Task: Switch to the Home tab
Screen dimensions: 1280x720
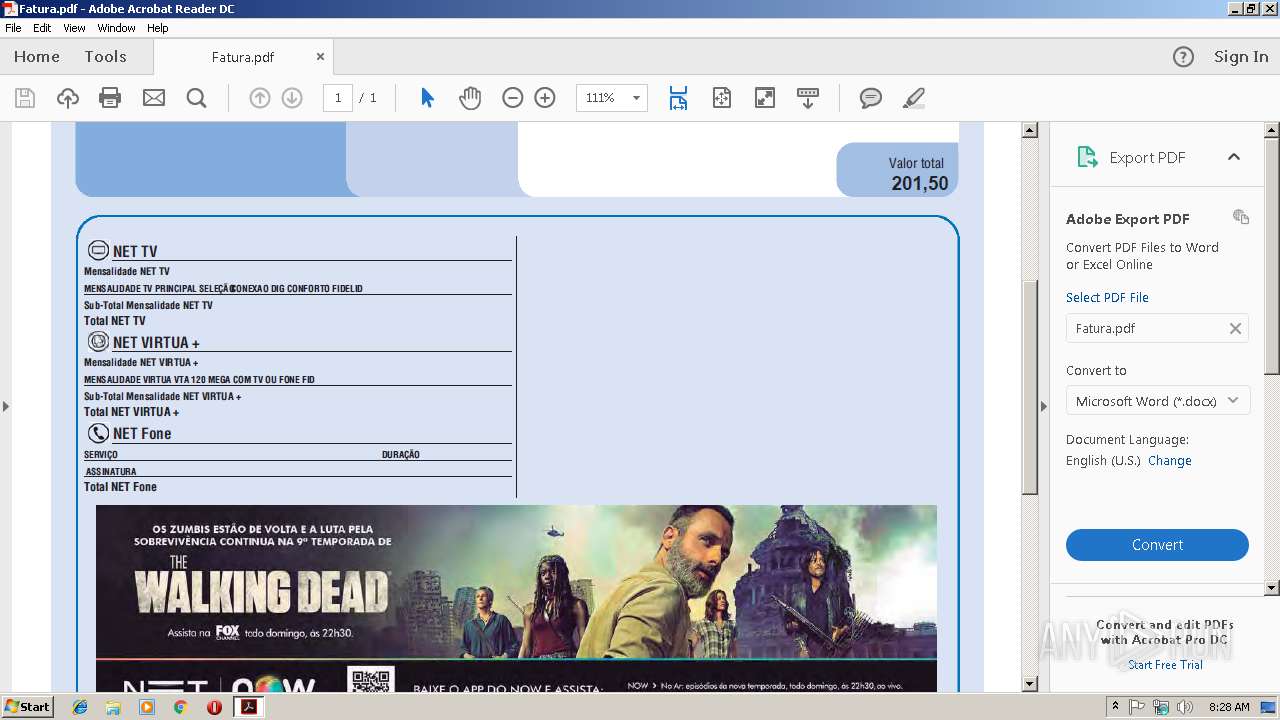Action: 37,57
